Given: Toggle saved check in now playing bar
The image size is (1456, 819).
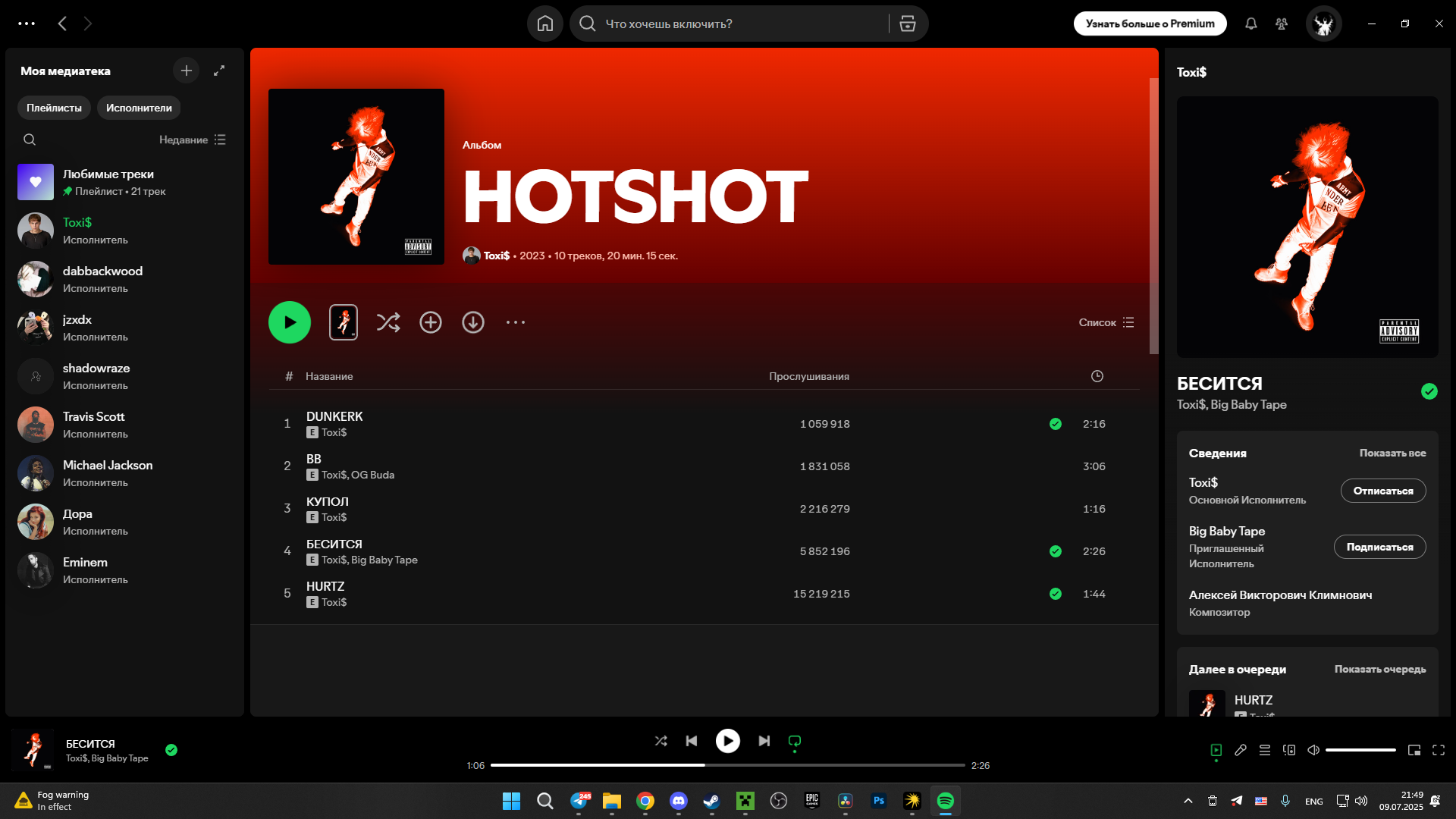Looking at the screenshot, I should point(171,750).
